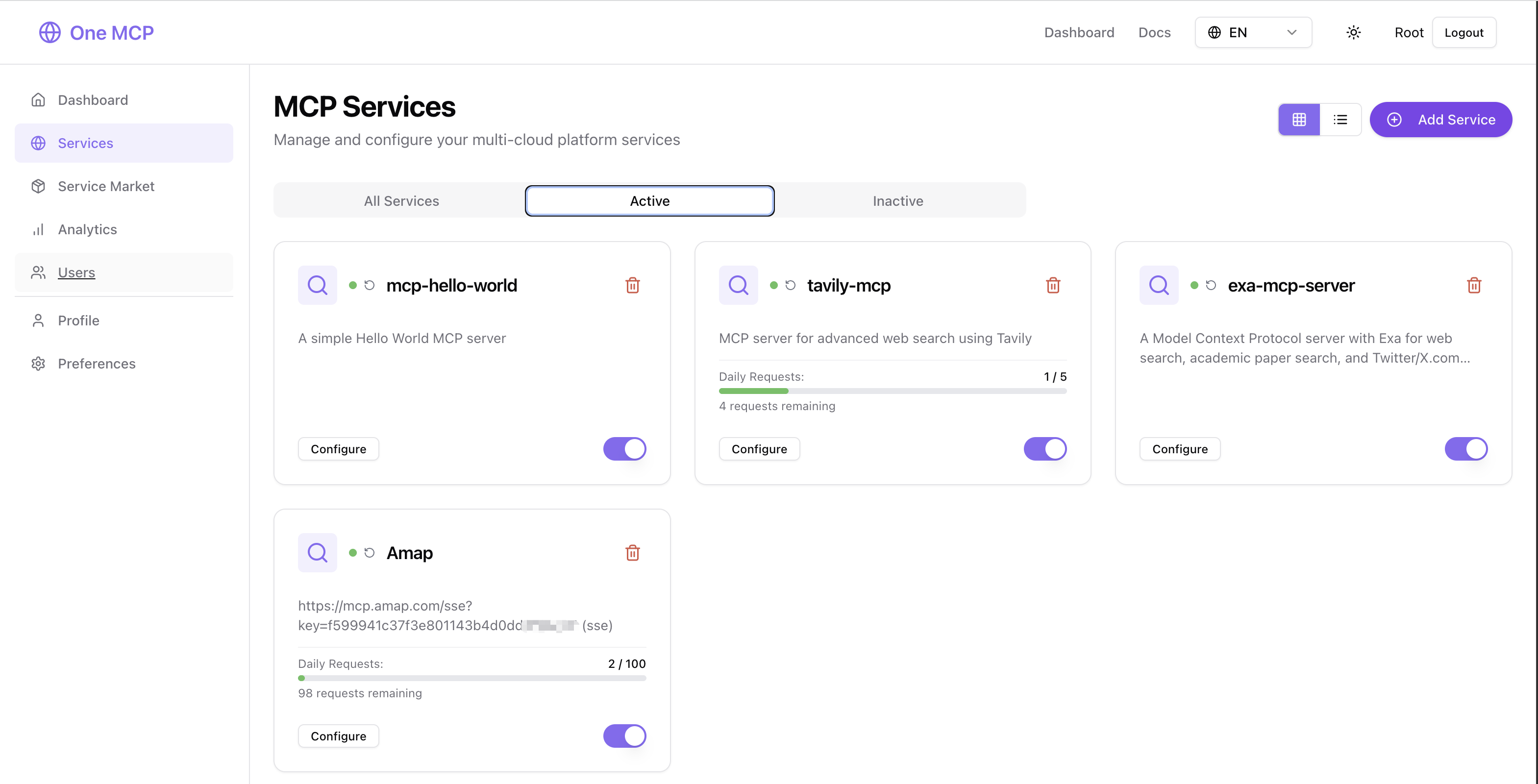Viewport: 1538px width, 784px height.
Task: Disable the exa-mcp-server service
Action: pyautogui.click(x=1466, y=448)
